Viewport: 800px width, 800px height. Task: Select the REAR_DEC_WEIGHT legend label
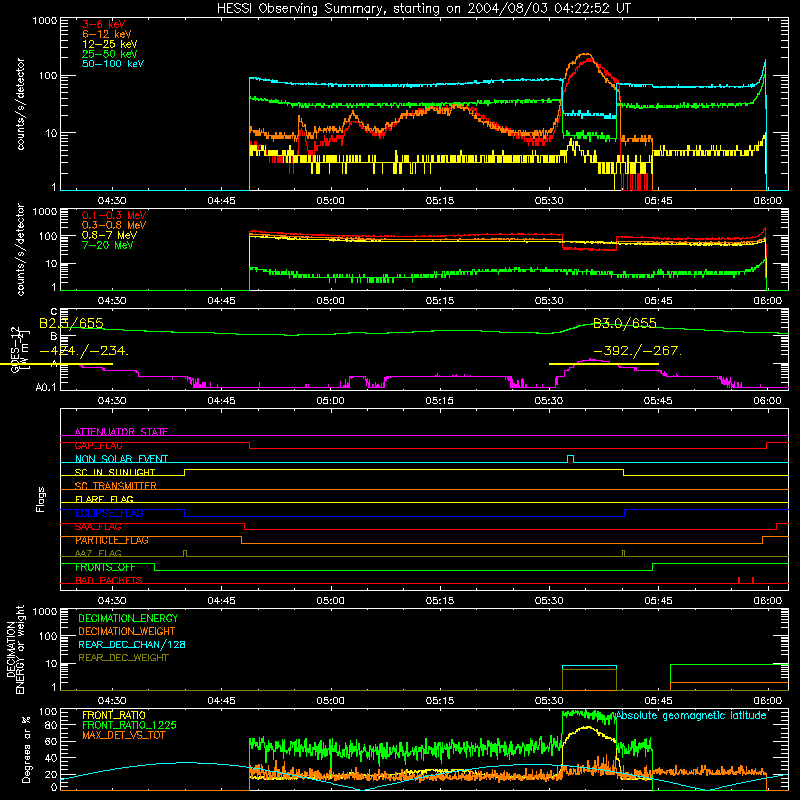pos(123,658)
